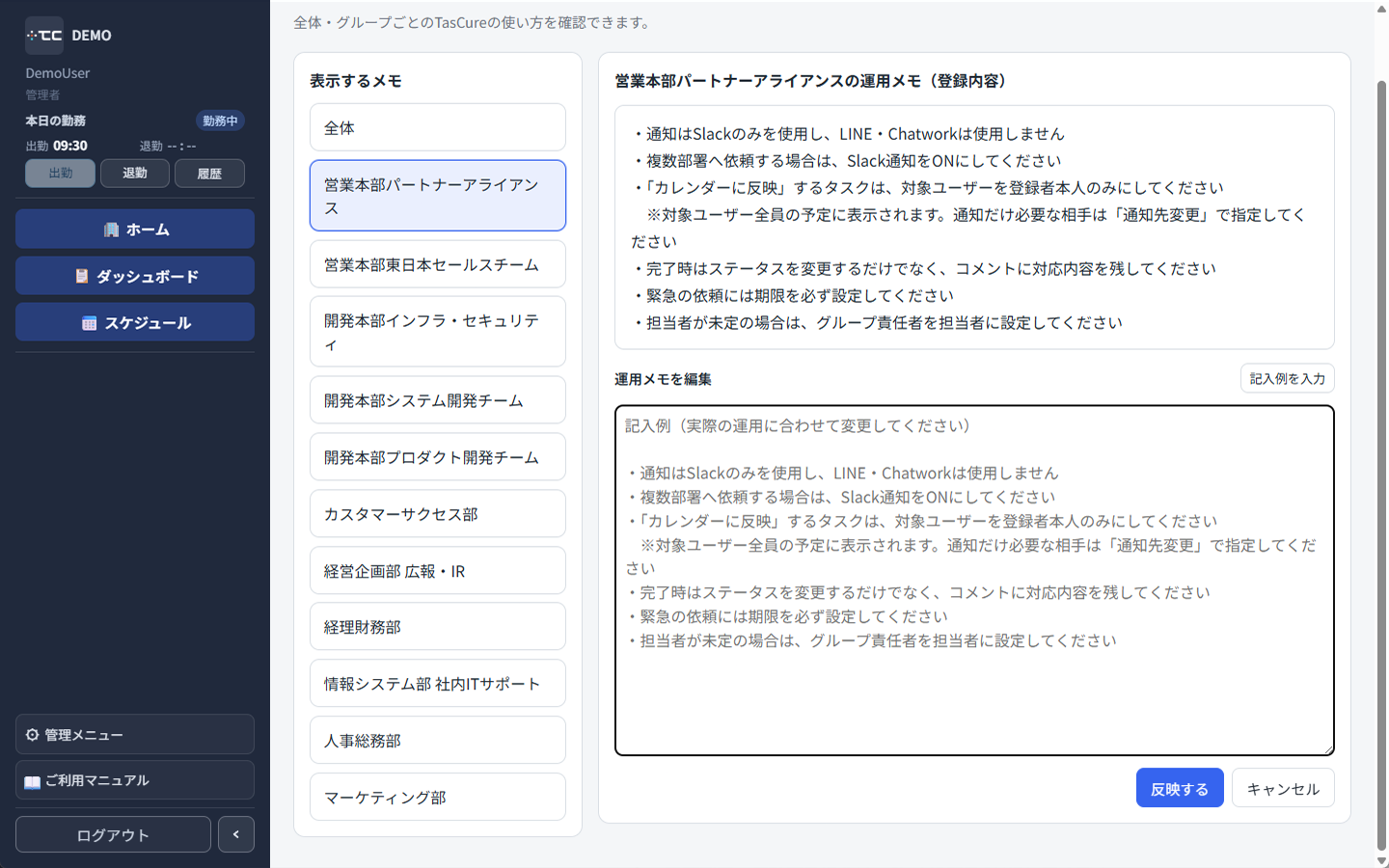Click the home building icon

pos(111,230)
